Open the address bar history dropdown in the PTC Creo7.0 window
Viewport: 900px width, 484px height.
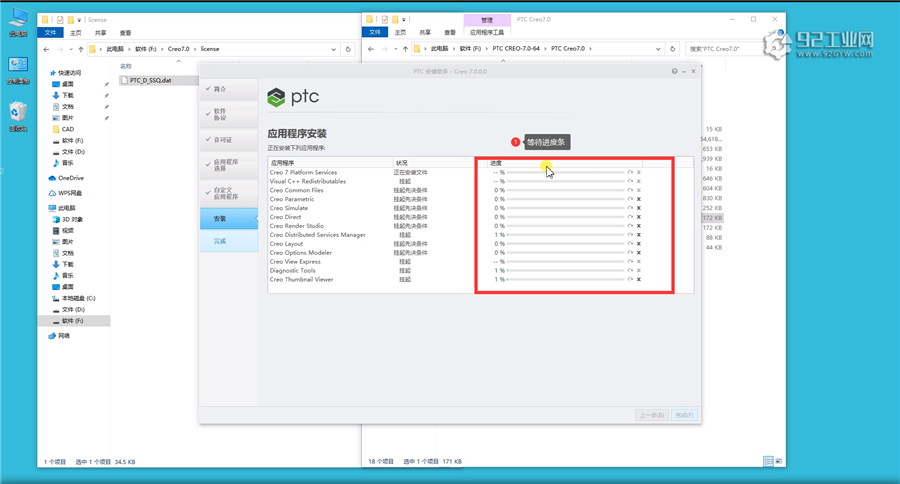point(658,49)
